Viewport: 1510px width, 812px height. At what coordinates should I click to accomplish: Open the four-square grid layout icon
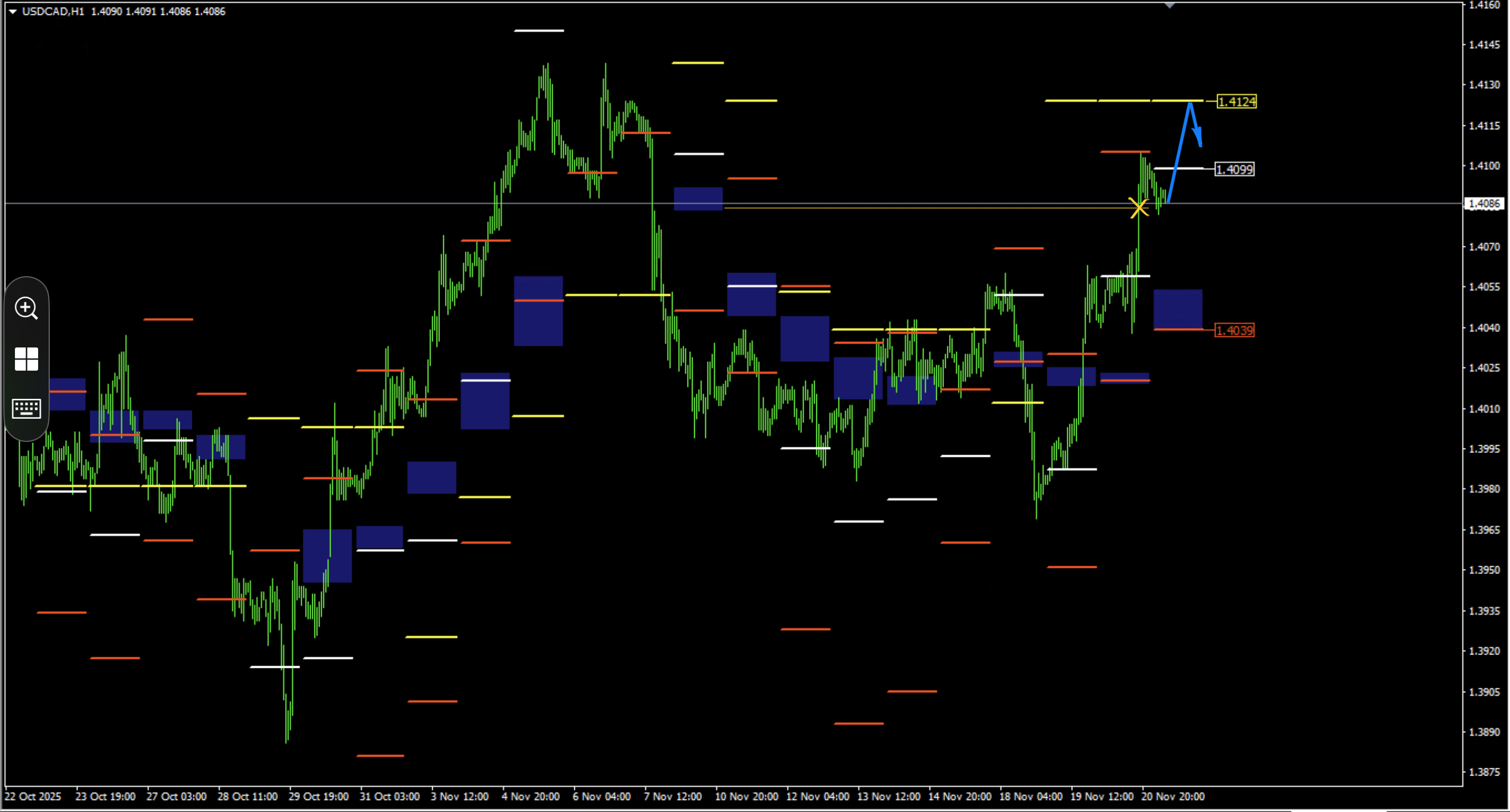27,358
